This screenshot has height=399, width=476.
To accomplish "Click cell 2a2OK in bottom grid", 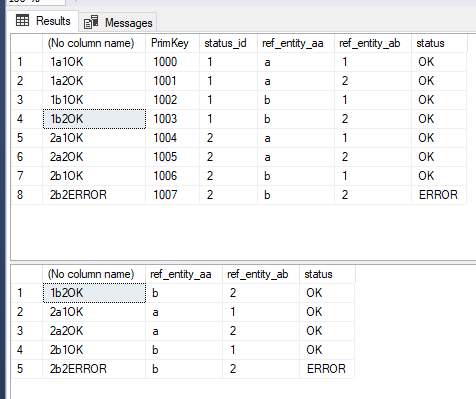I will click(x=94, y=331).
